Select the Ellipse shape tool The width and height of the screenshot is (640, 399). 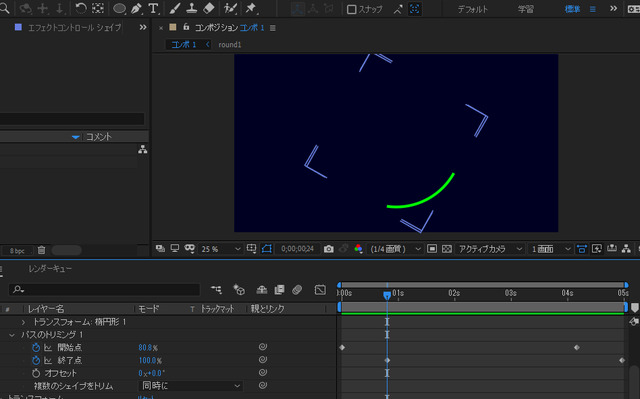pyautogui.click(x=119, y=8)
